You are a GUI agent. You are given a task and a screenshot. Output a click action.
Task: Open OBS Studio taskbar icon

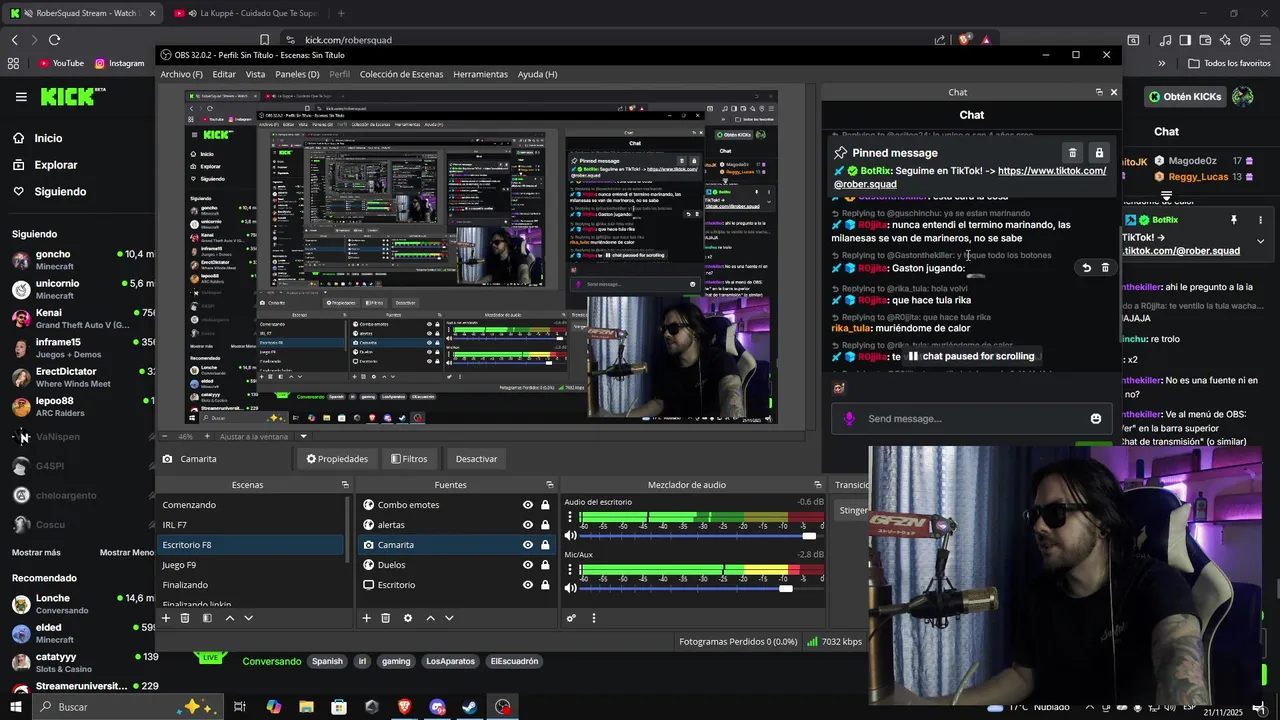(x=503, y=707)
